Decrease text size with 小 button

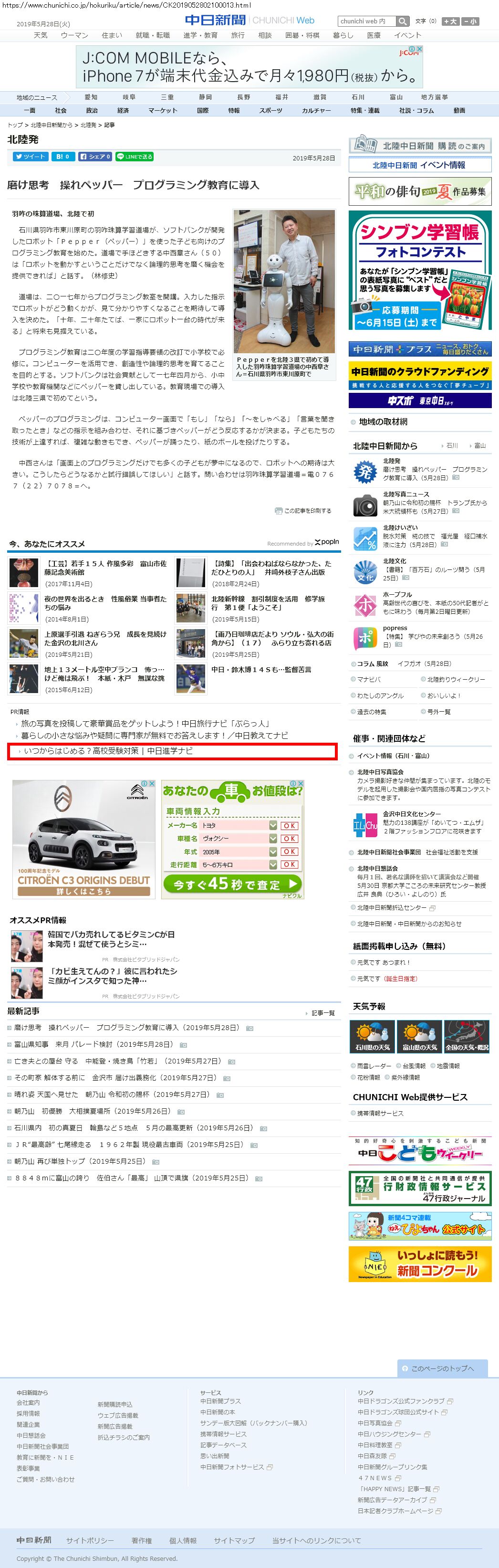point(470,21)
